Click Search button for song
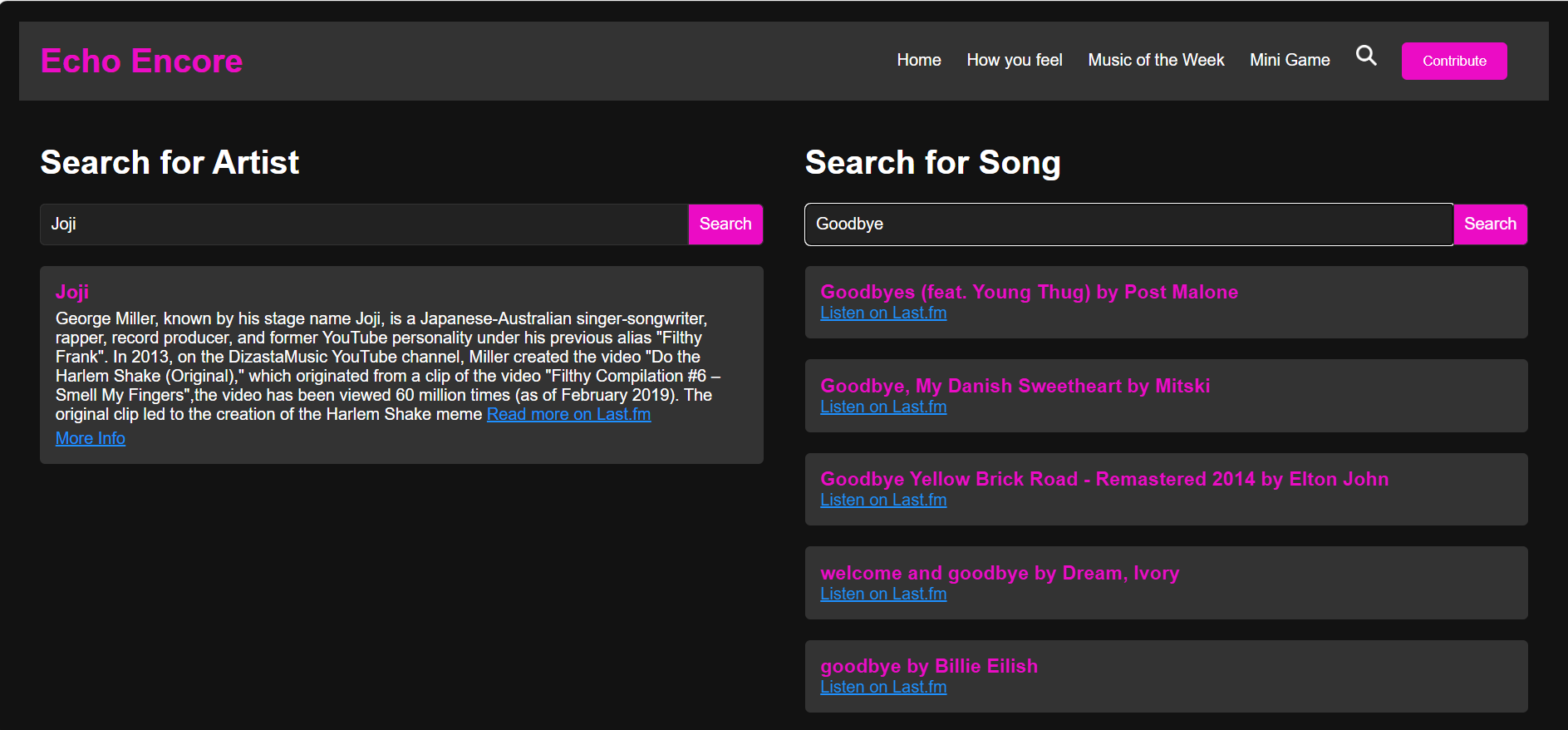Screen dimensions: 1568x730 pos(1489,224)
